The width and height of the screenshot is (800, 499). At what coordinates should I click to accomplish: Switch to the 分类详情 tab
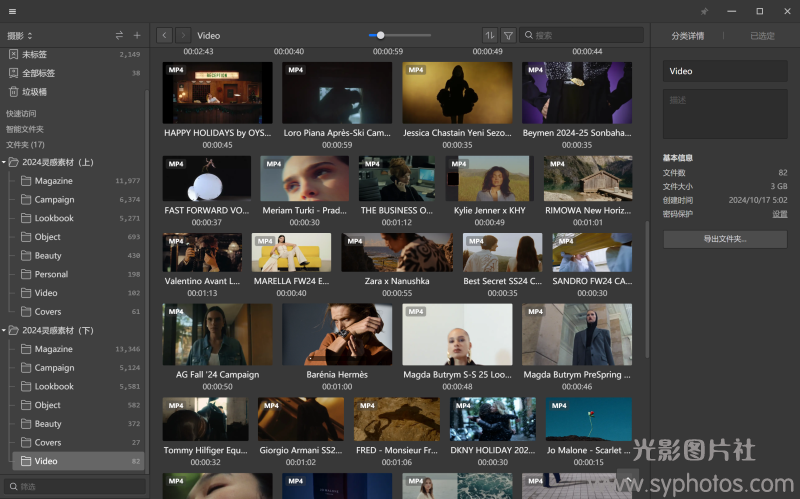tap(687, 36)
